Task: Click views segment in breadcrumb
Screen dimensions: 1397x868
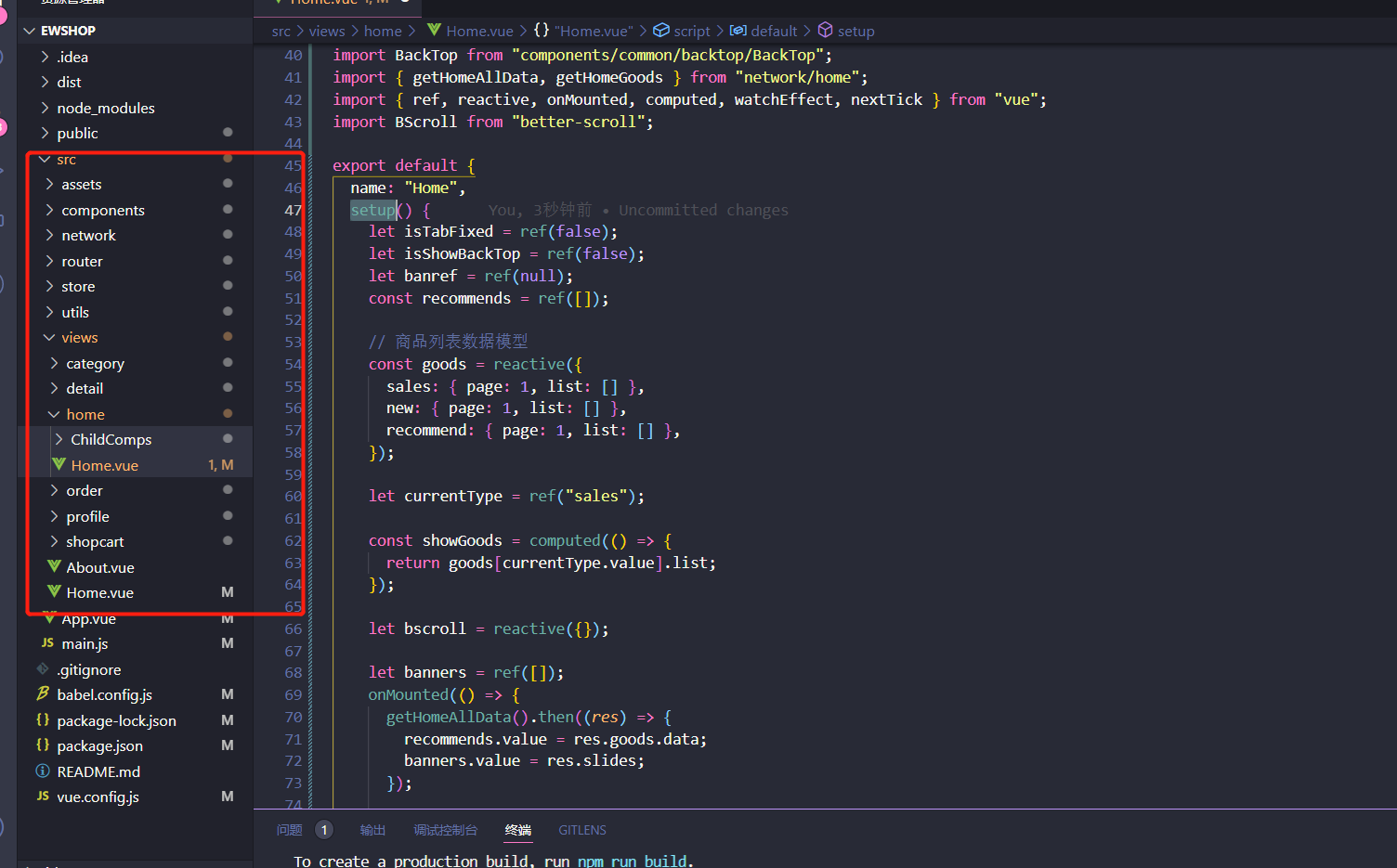Action: [327, 32]
